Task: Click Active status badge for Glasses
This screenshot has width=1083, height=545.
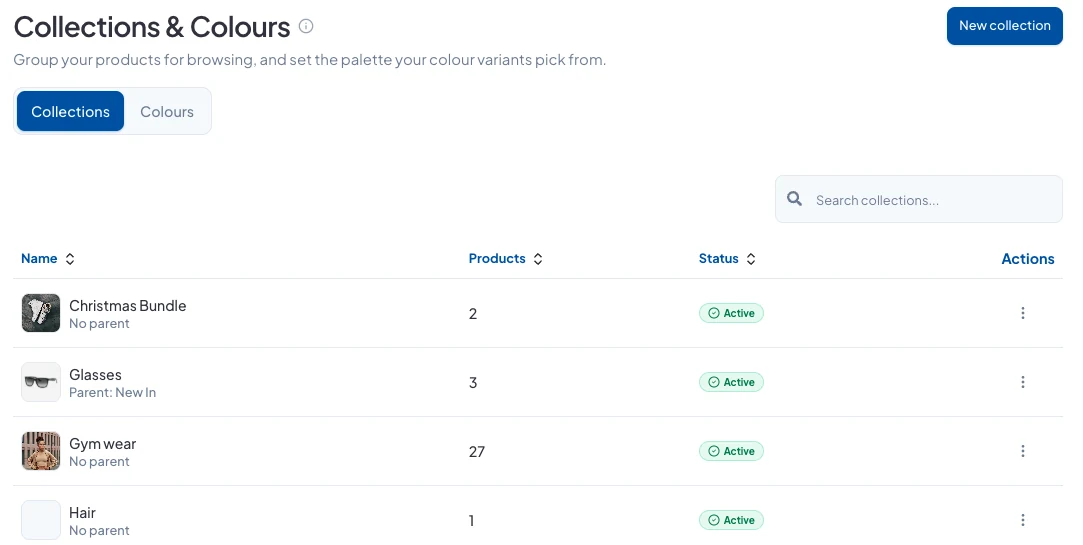Action: (731, 382)
